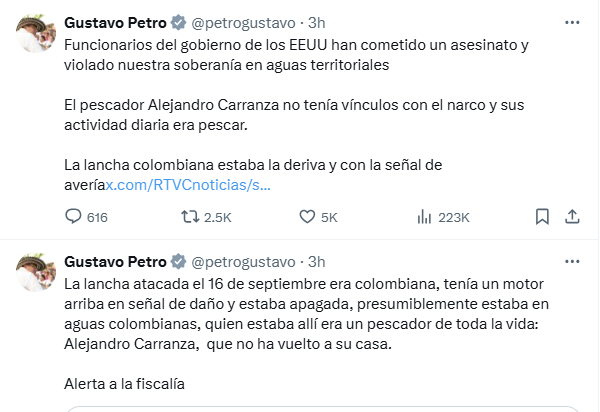The width and height of the screenshot is (600, 412).
Task: Reply to the 'Funcionarios del gobierno' tweet
Action: [x=73, y=216]
